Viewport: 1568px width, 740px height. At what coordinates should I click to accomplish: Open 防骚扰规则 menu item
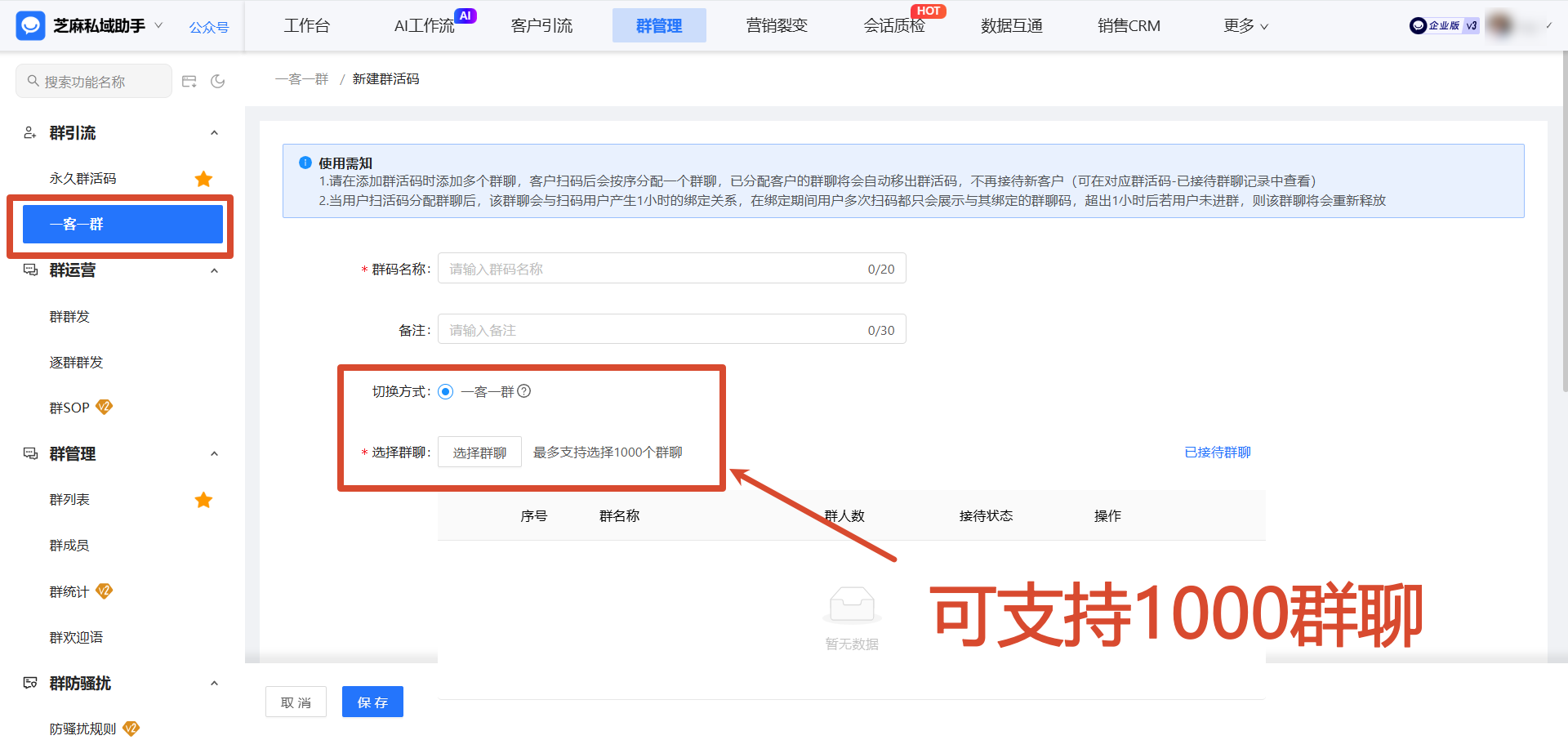pyautogui.click(x=82, y=729)
